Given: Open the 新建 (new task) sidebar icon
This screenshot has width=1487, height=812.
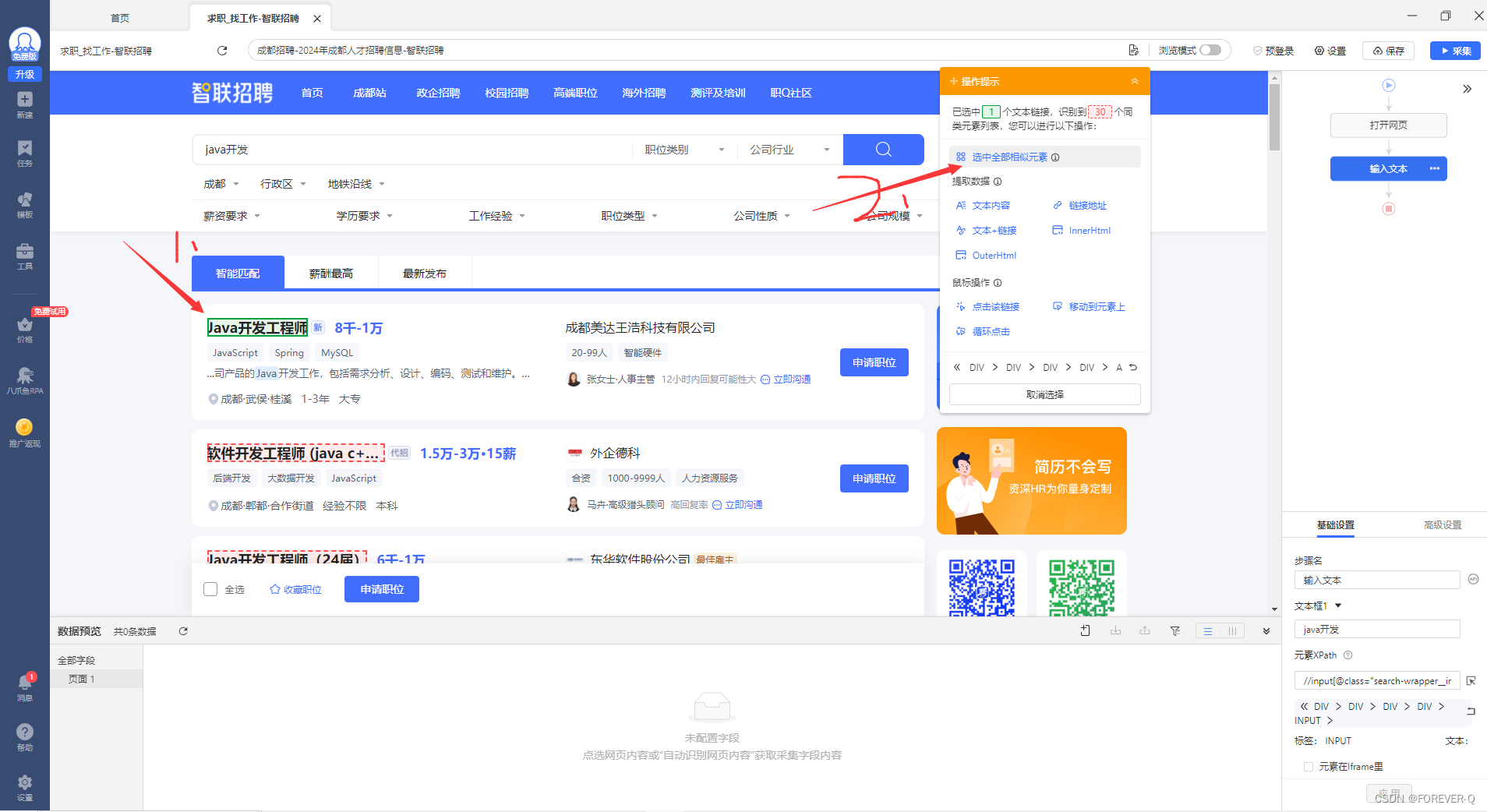Looking at the screenshot, I should pos(25,104).
